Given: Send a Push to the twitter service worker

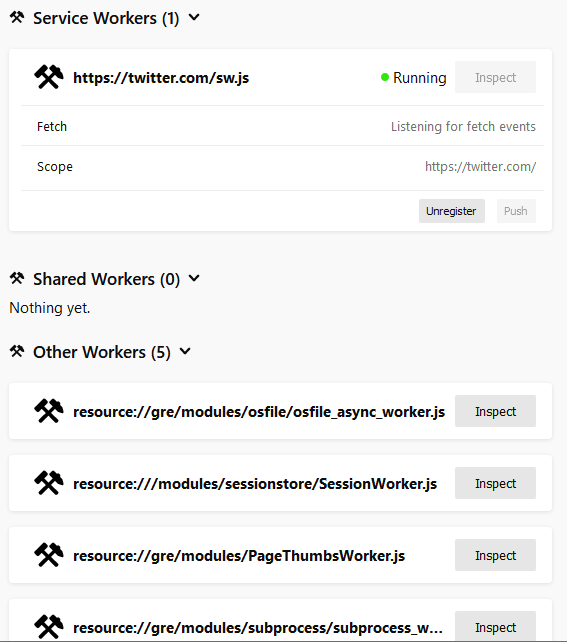Looking at the screenshot, I should (516, 211).
